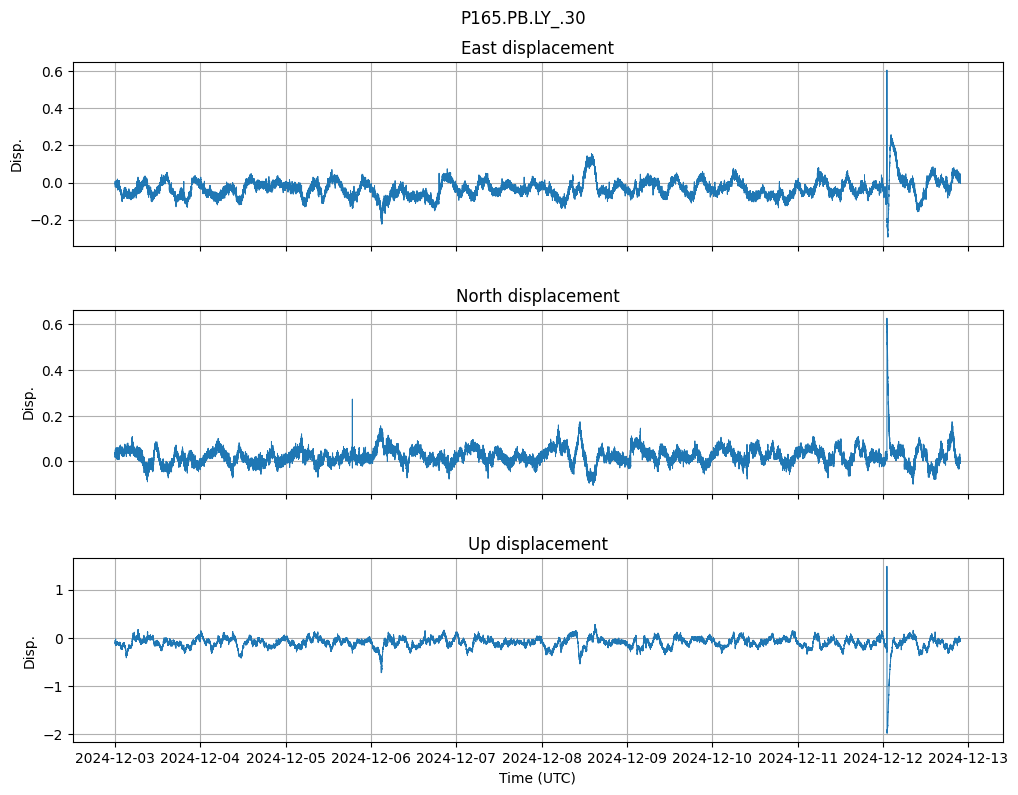Click the North plot's Disp. y-axis label
This screenshot has height=795, width=1018.
click(29, 402)
